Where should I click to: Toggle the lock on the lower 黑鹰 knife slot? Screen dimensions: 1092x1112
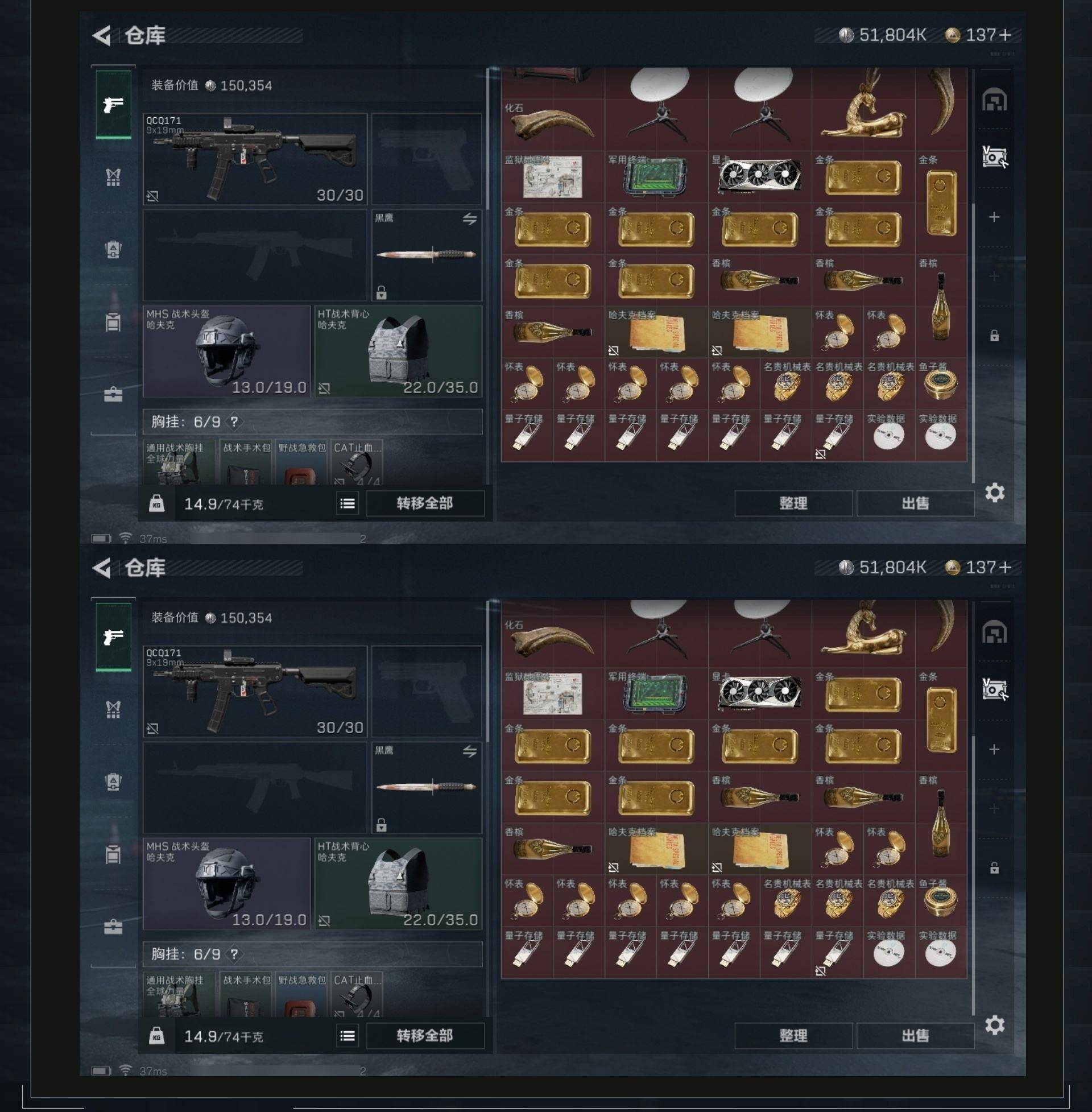click(x=382, y=825)
